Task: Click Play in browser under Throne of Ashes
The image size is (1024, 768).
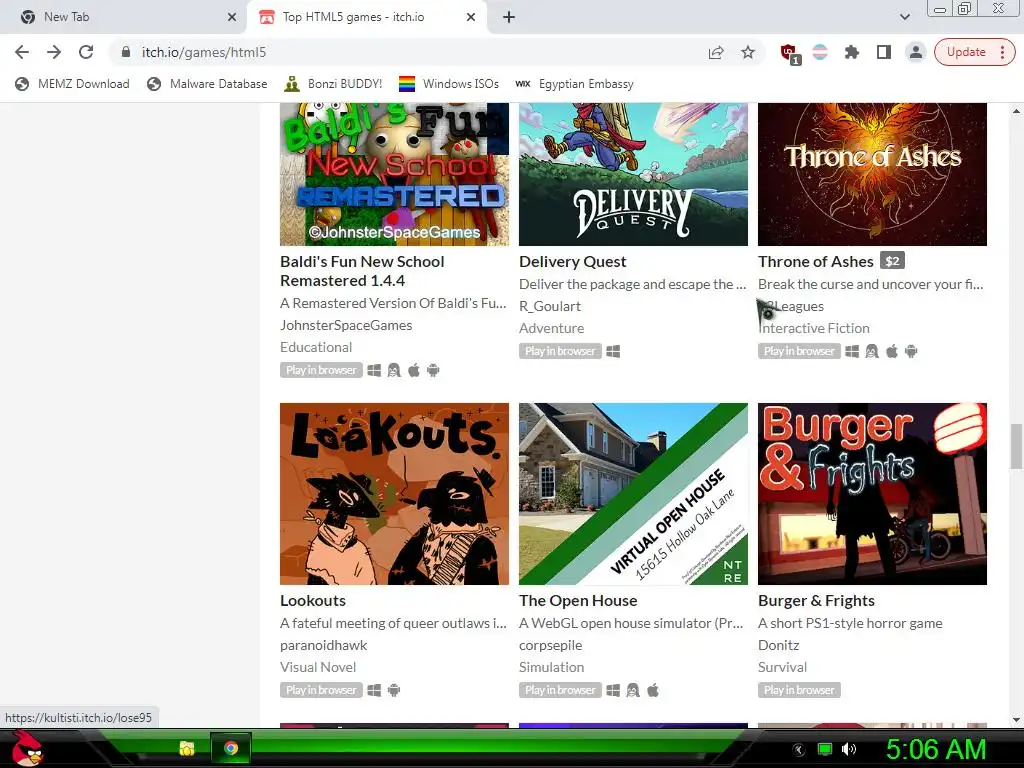Action: coord(799,351)
